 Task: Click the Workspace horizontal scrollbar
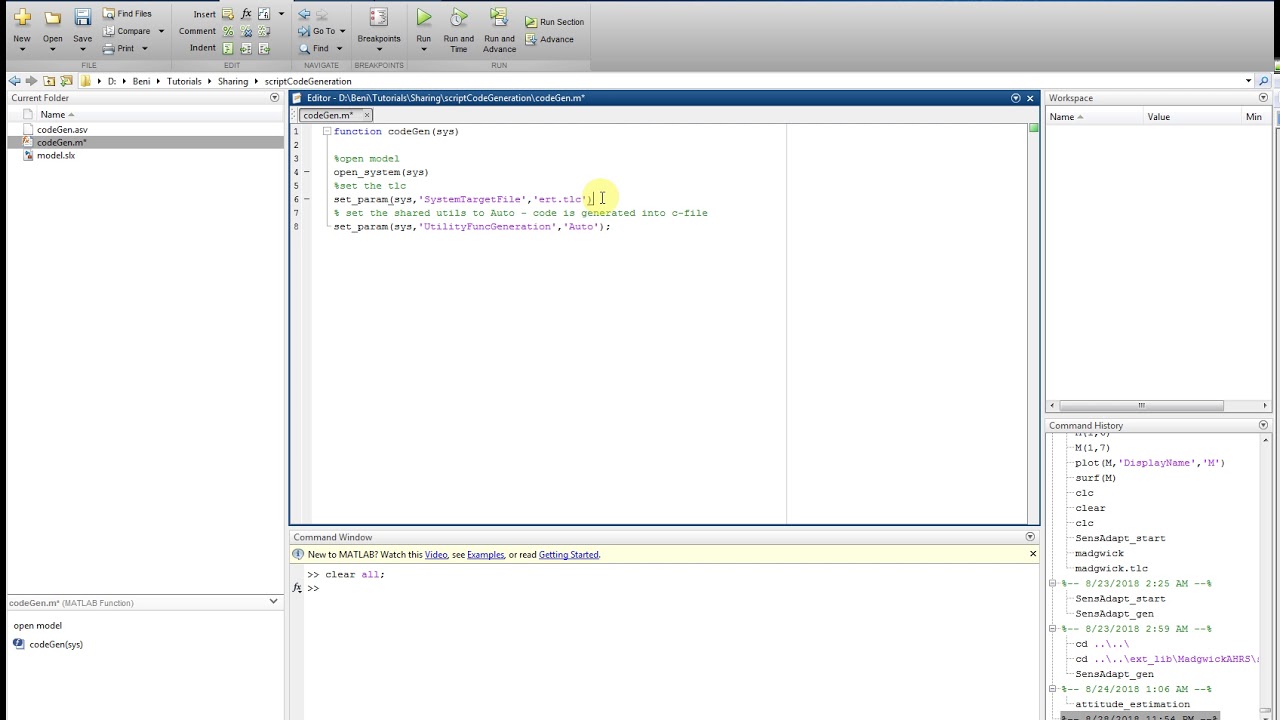[x=1141, y=406]
